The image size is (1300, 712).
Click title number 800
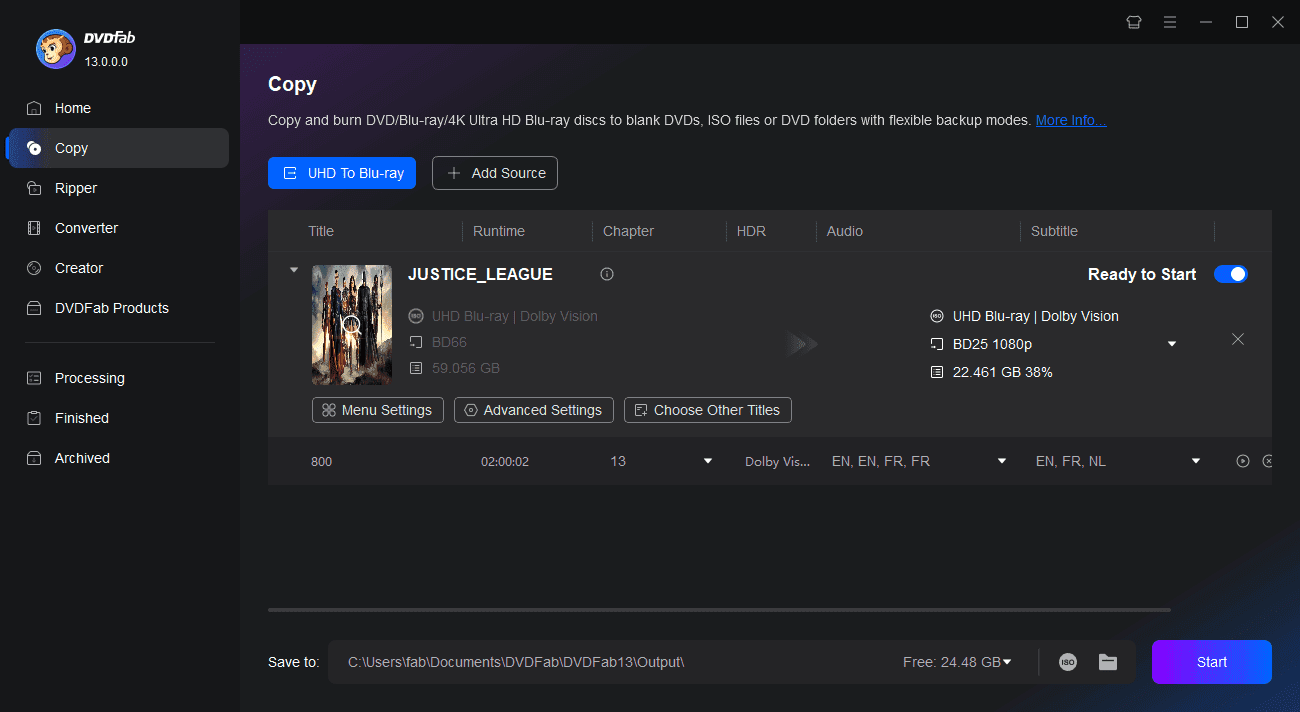click(x=321, y=461)
